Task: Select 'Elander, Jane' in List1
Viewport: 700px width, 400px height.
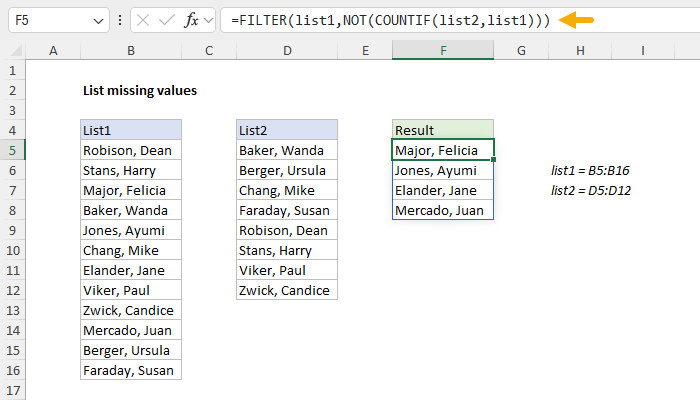Action: (x=131, y=271)
